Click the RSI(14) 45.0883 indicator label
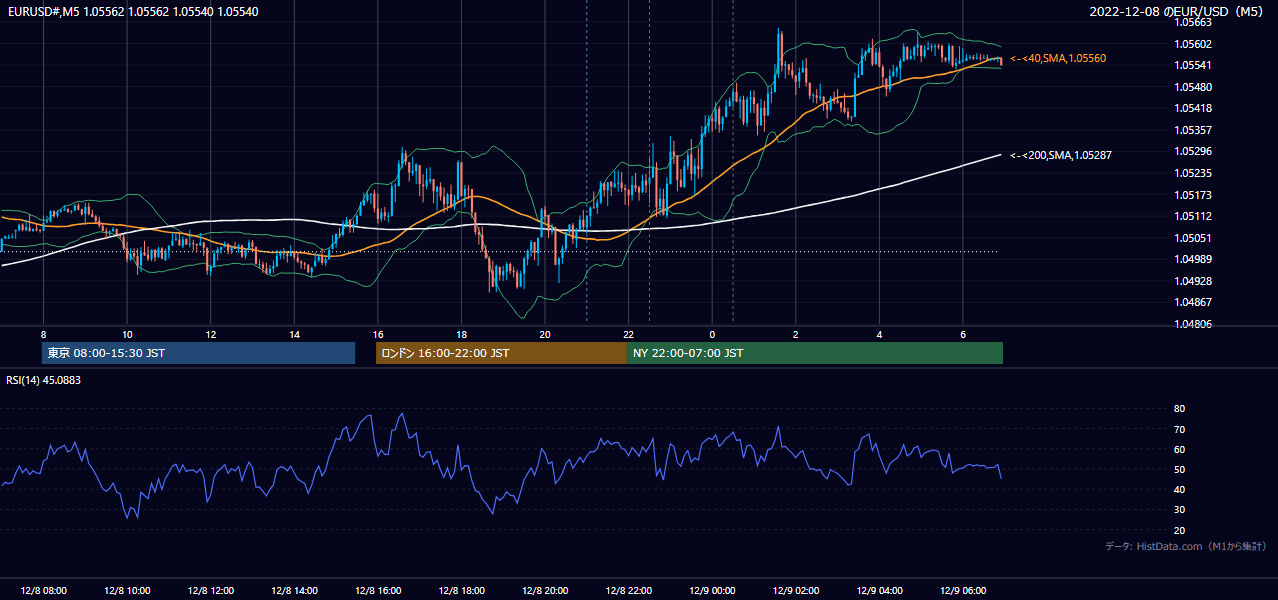 coord(44,380)
